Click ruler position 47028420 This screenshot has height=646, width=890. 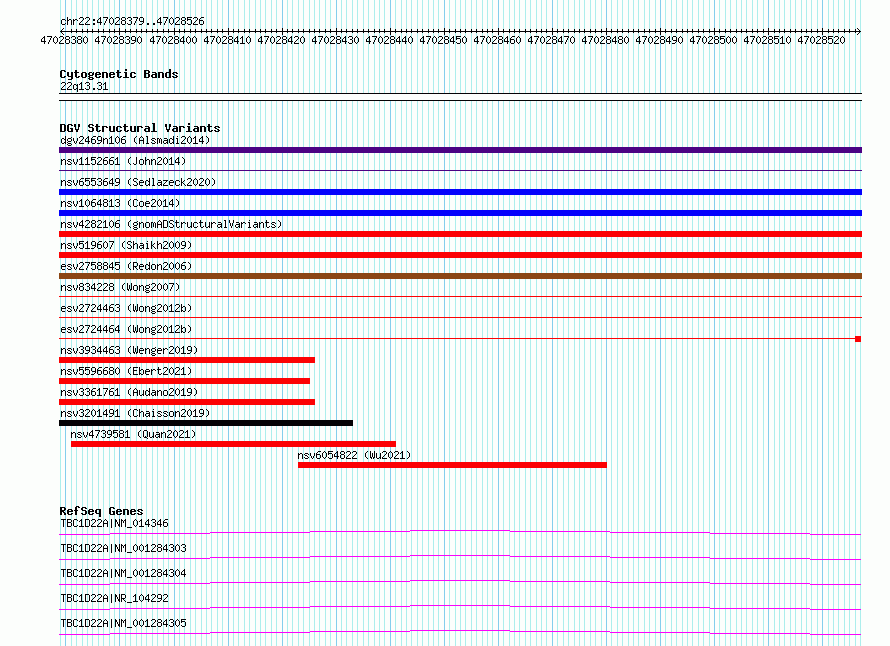pos(281,40)
